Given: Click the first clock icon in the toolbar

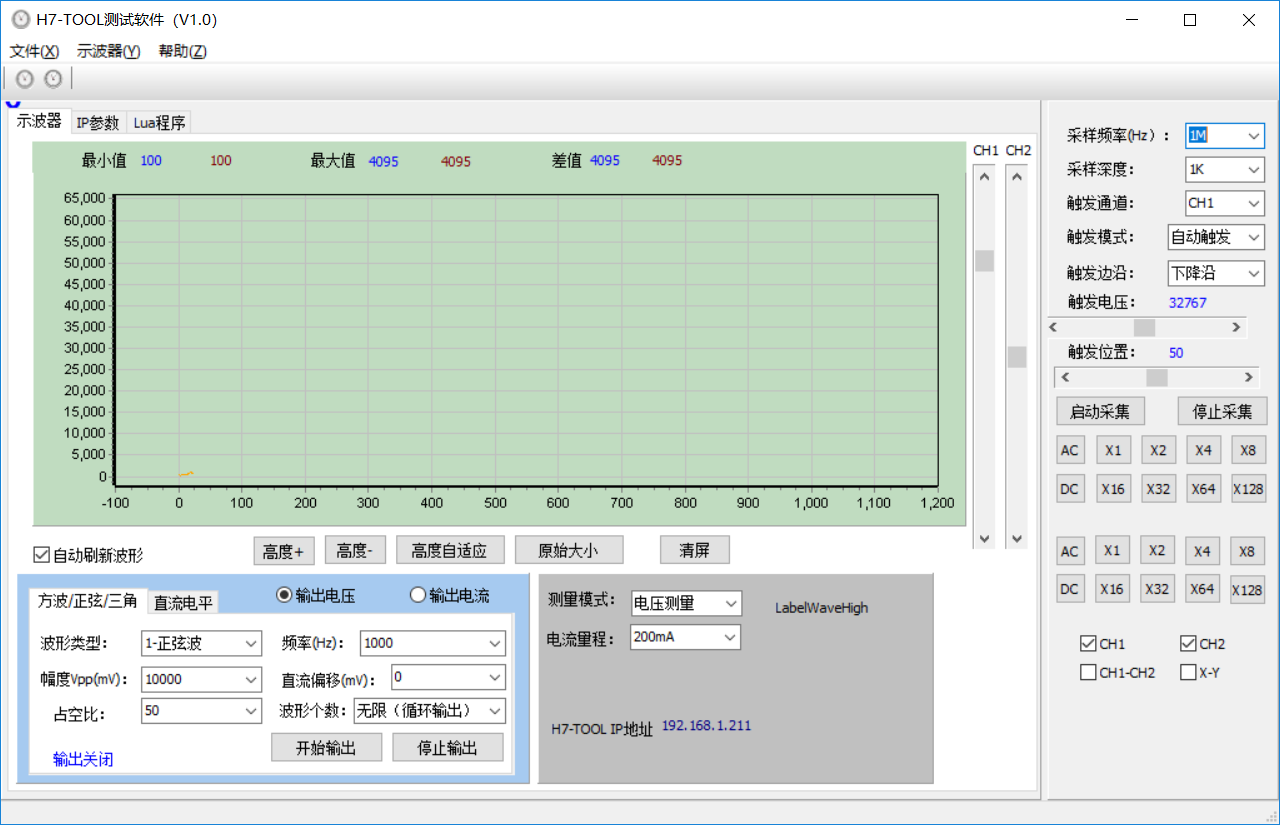Looking at the screenshot, I should [x=25, y=79].
